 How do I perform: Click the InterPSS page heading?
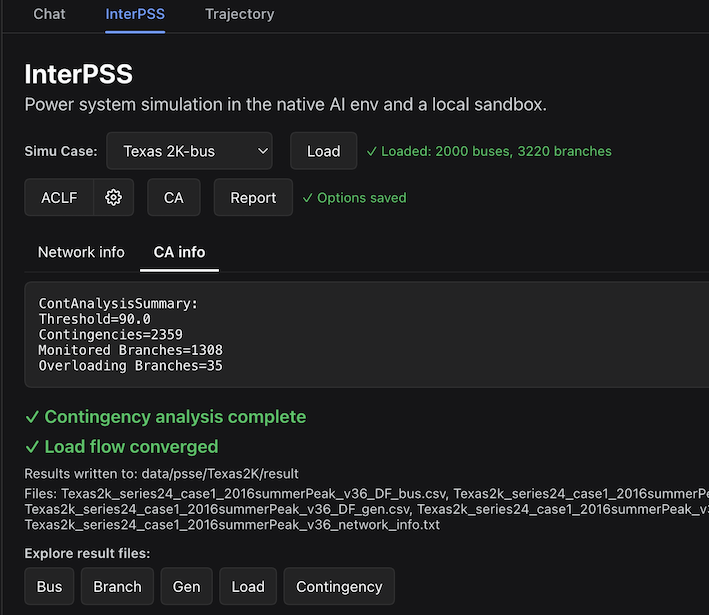click(x=78, y=74)
